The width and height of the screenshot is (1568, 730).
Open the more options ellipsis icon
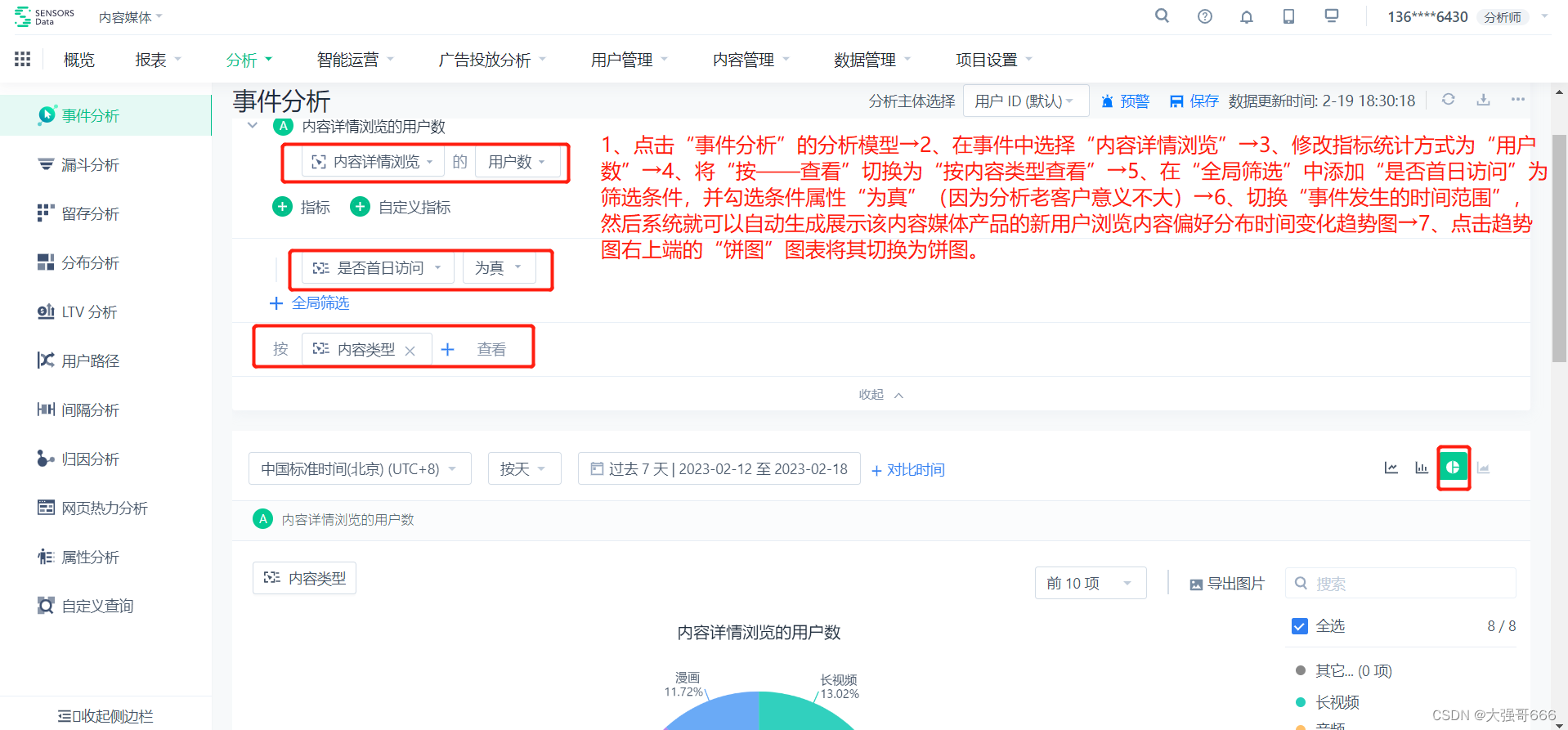pyautogui.click(x=1518, y=100)
